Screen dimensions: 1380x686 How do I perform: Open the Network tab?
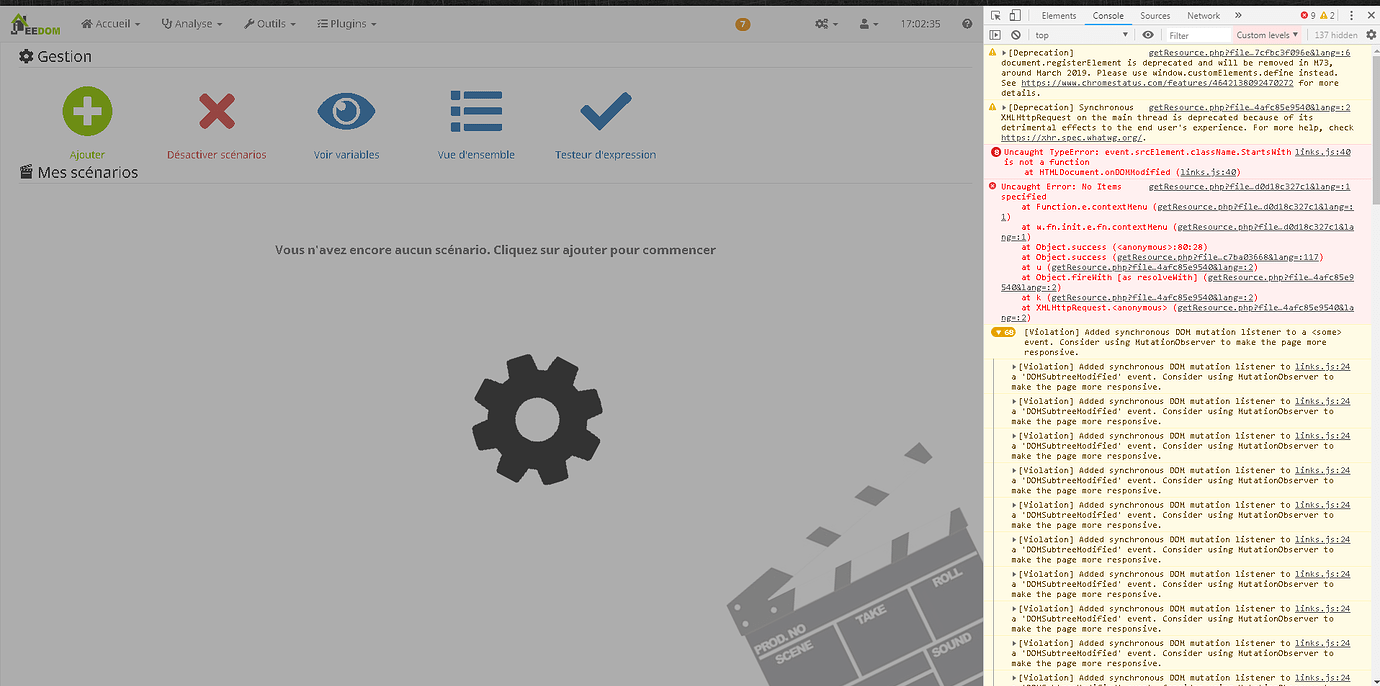[1204, 16]
